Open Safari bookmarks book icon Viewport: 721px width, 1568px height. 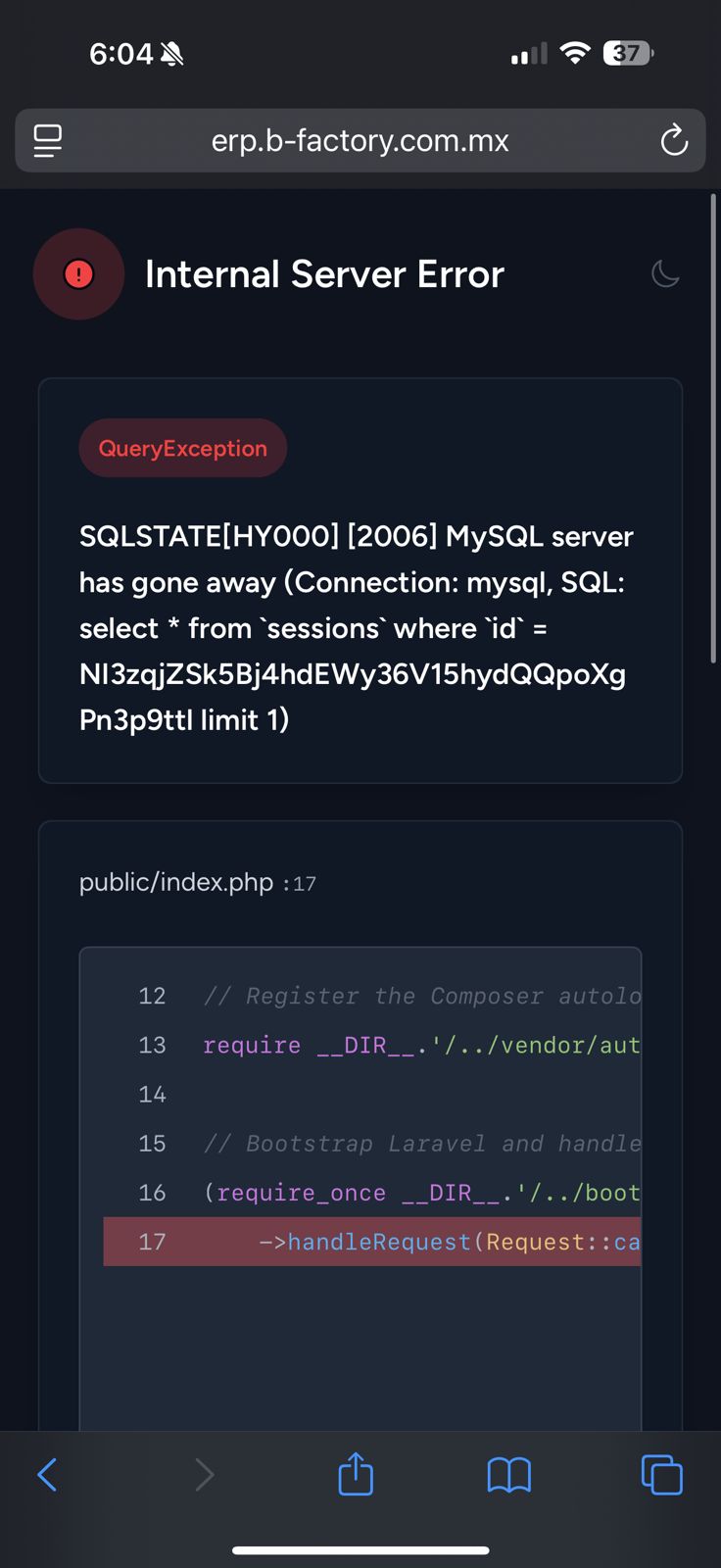coord(509,1474)
